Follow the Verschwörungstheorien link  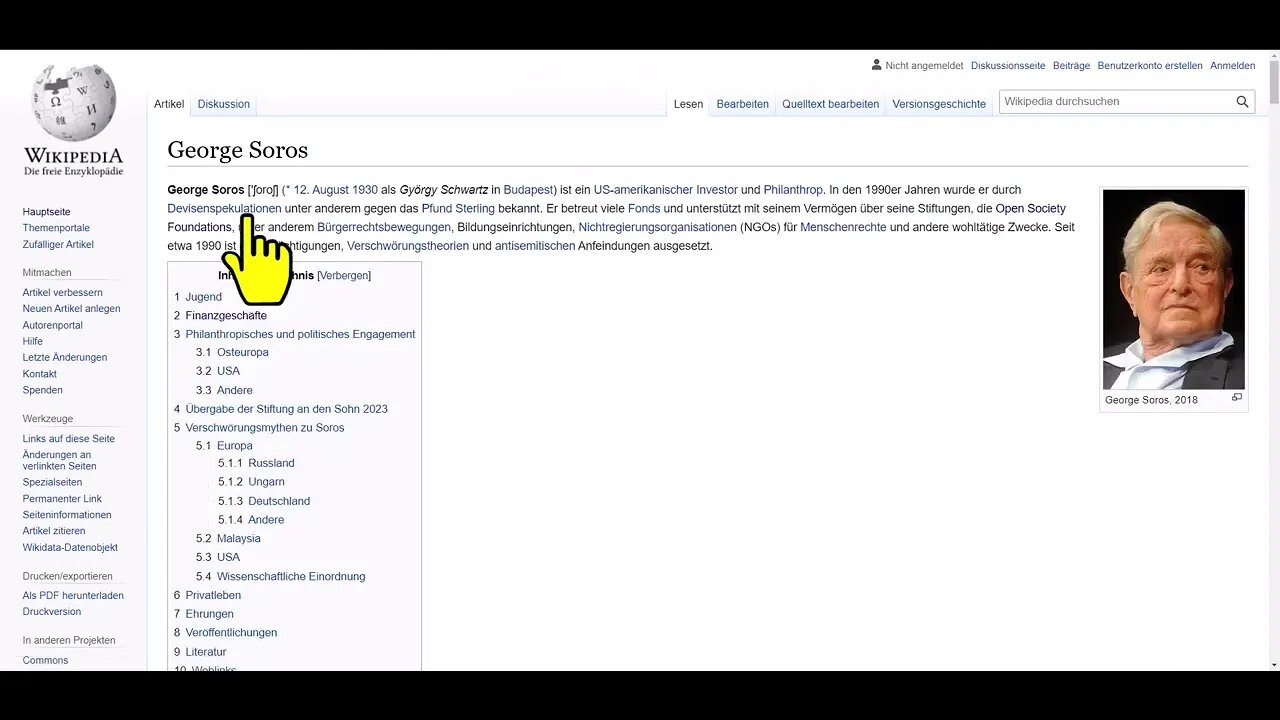pyautogui.click(x=408, y=245)
